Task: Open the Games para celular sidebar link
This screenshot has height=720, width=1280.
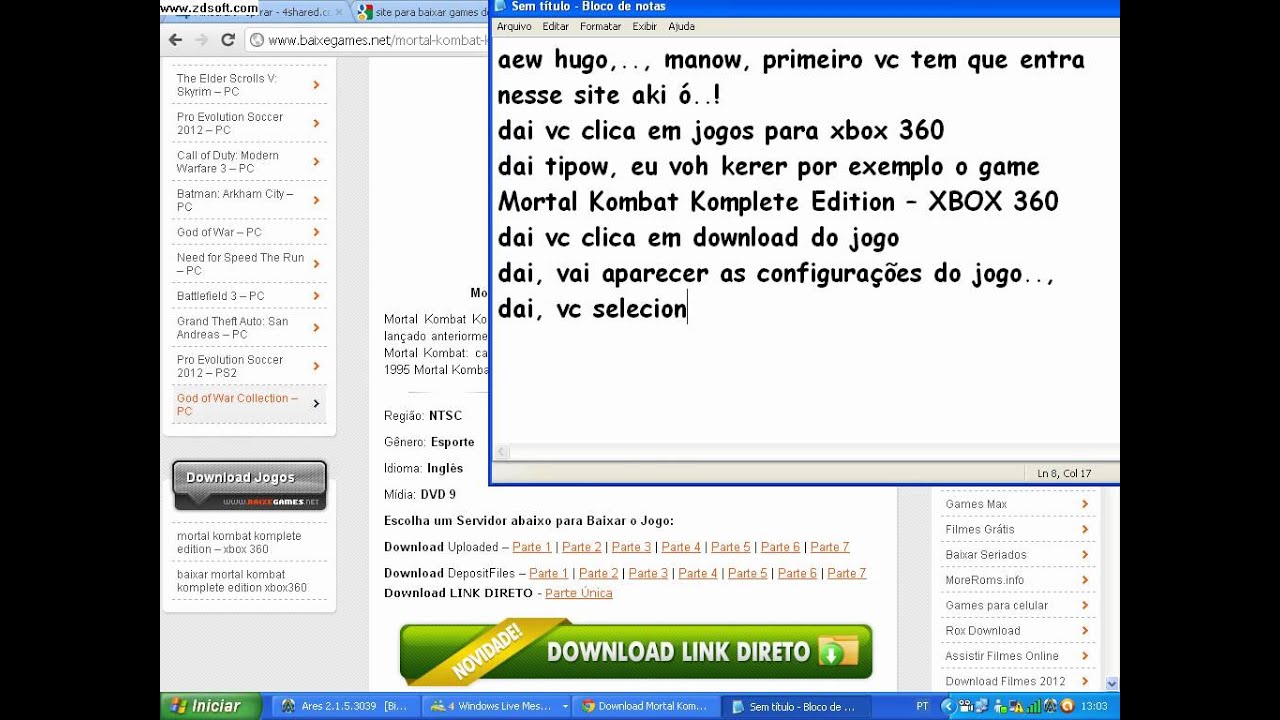Action: [x=997, y=606]
